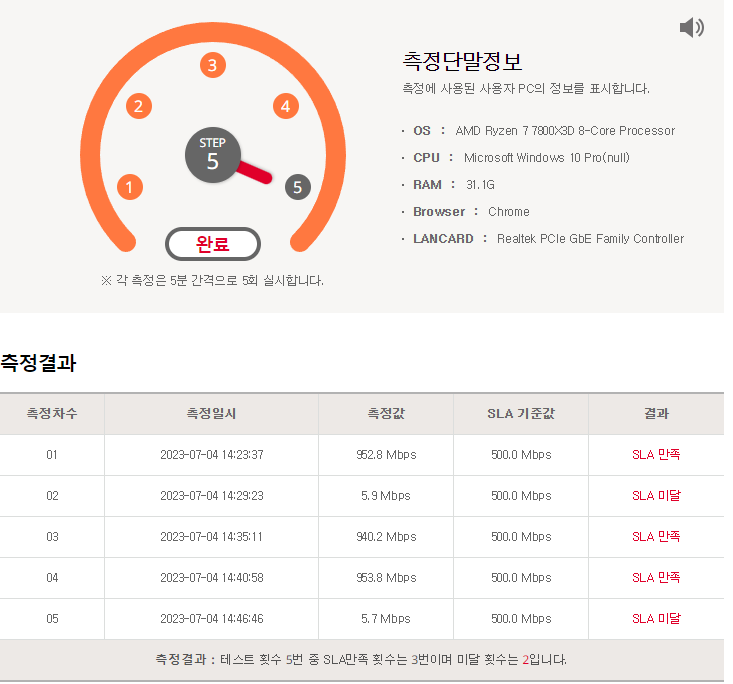Click SLA 만족 result in row 01
Screen dimensions: 733x684
[x=656, y=454]
